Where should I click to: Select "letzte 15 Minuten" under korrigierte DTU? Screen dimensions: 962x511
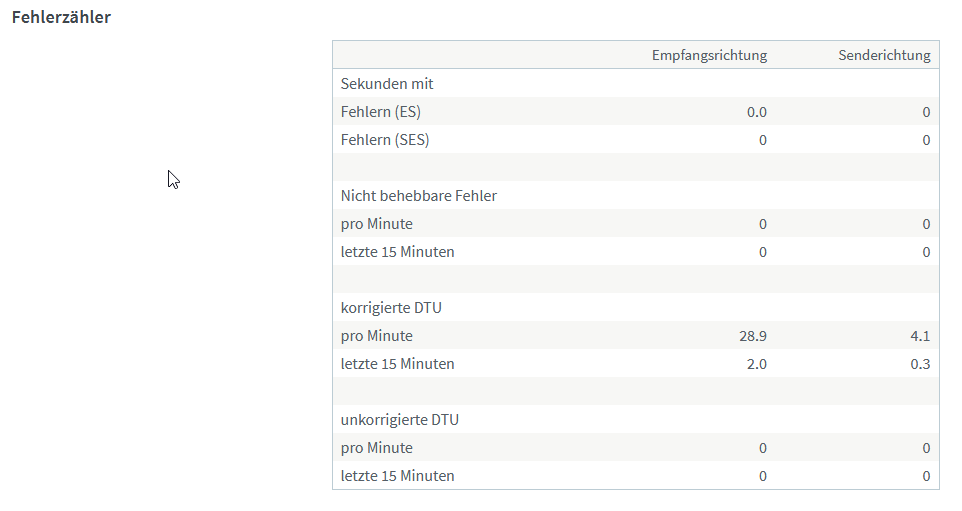pos(398,364)
